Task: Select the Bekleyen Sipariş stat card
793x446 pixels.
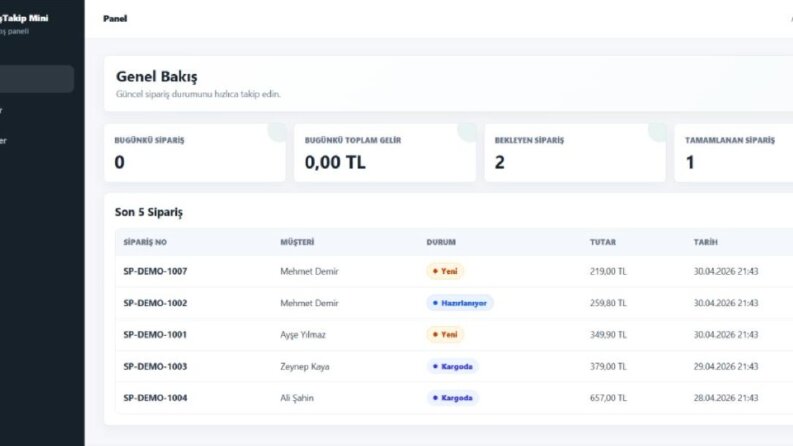Action: click(575, 153)
